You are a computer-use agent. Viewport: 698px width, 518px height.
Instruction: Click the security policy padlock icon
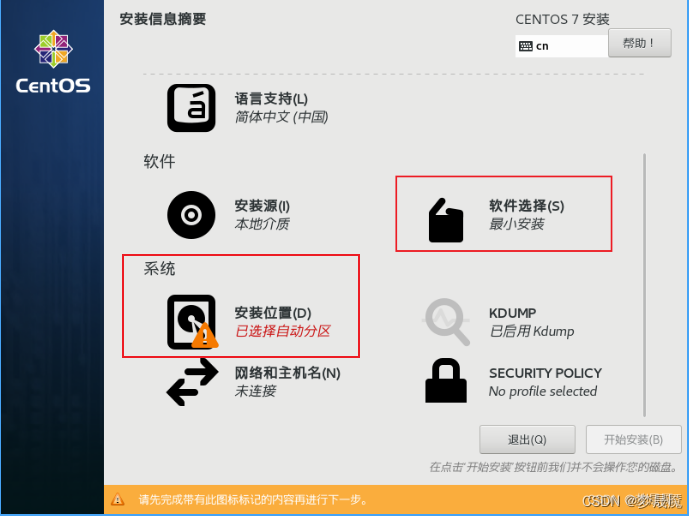(x=446, y=380)
